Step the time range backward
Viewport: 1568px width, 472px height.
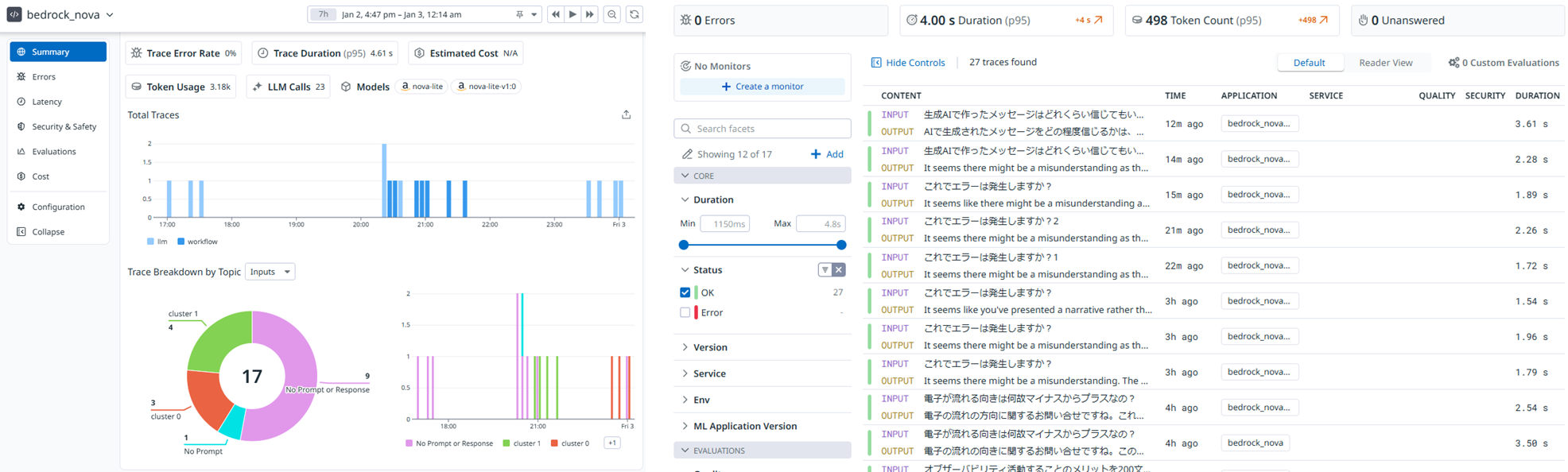(x=555, y=14)
